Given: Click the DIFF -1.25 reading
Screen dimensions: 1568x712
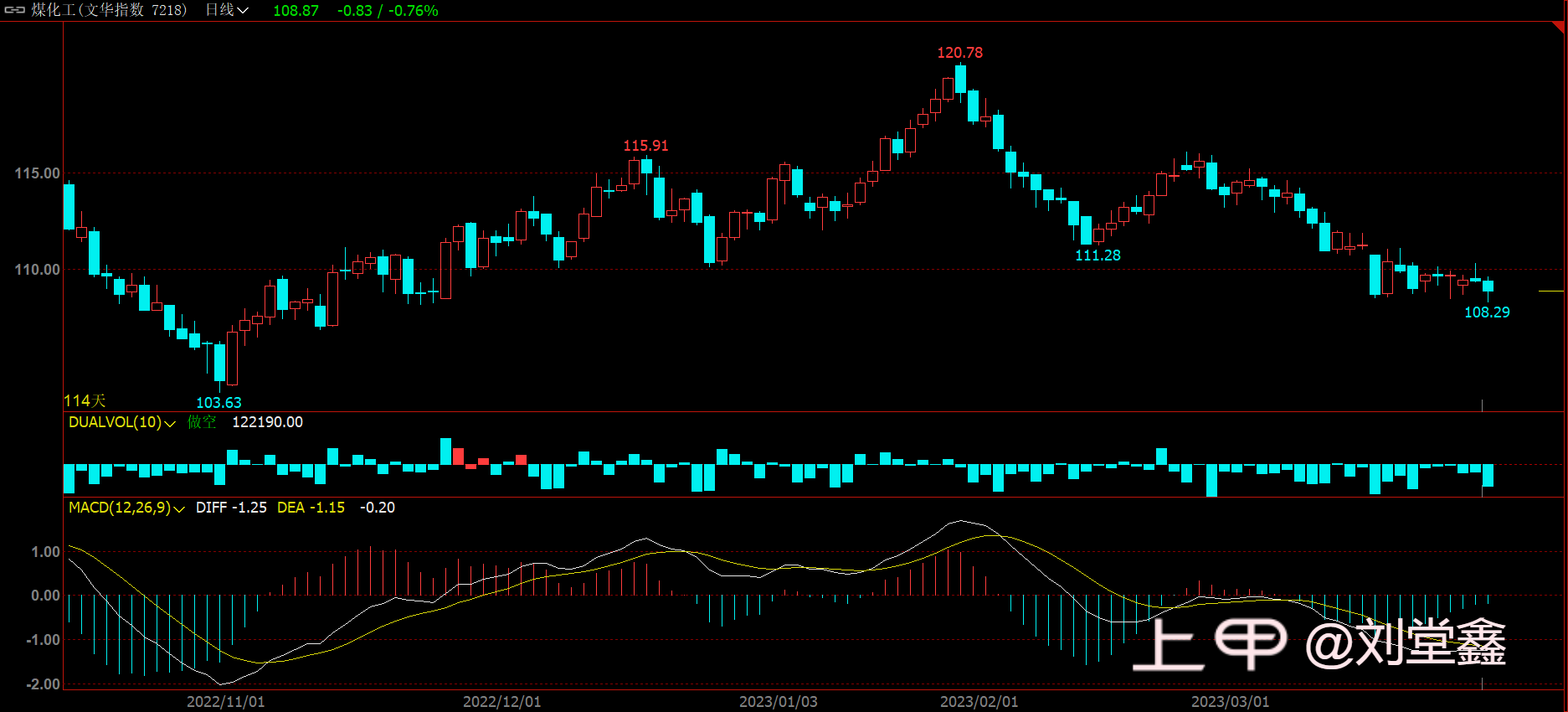Looking at the screenshot, I should [x=231, y=508].
